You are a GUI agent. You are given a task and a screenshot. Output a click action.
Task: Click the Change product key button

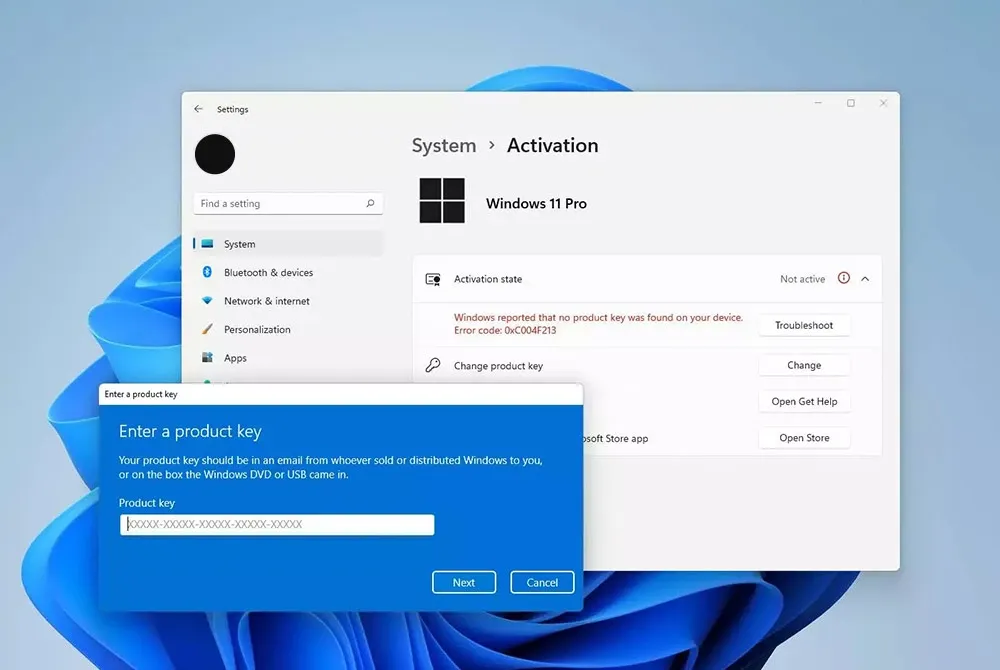pyautogui.click(x=804, y=365)
